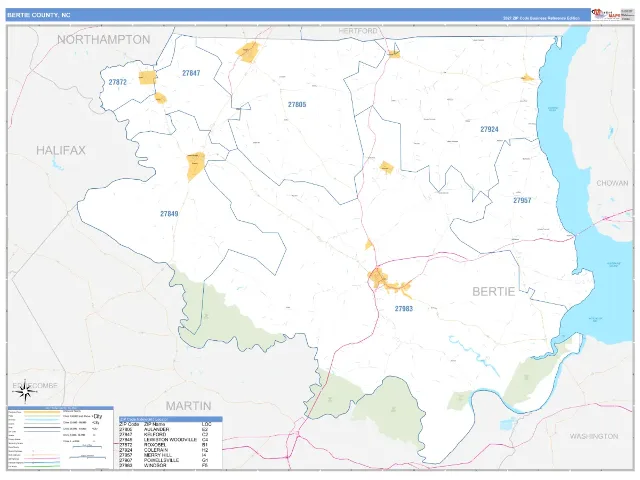Image resolution: width=640 pixels, height=480 pixels.
Task: Click ZIP code label 27924 on map
Action: coord(489,129)
